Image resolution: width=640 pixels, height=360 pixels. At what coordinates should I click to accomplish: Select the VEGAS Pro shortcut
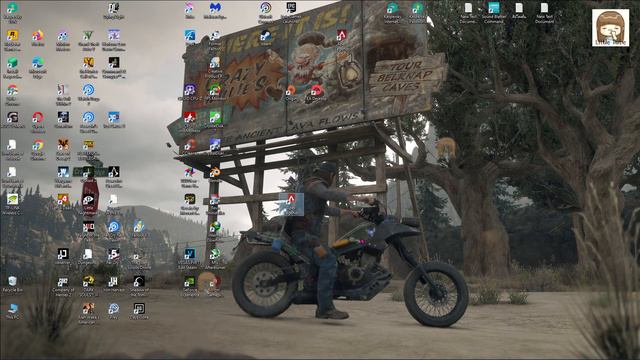click(189, 258)
